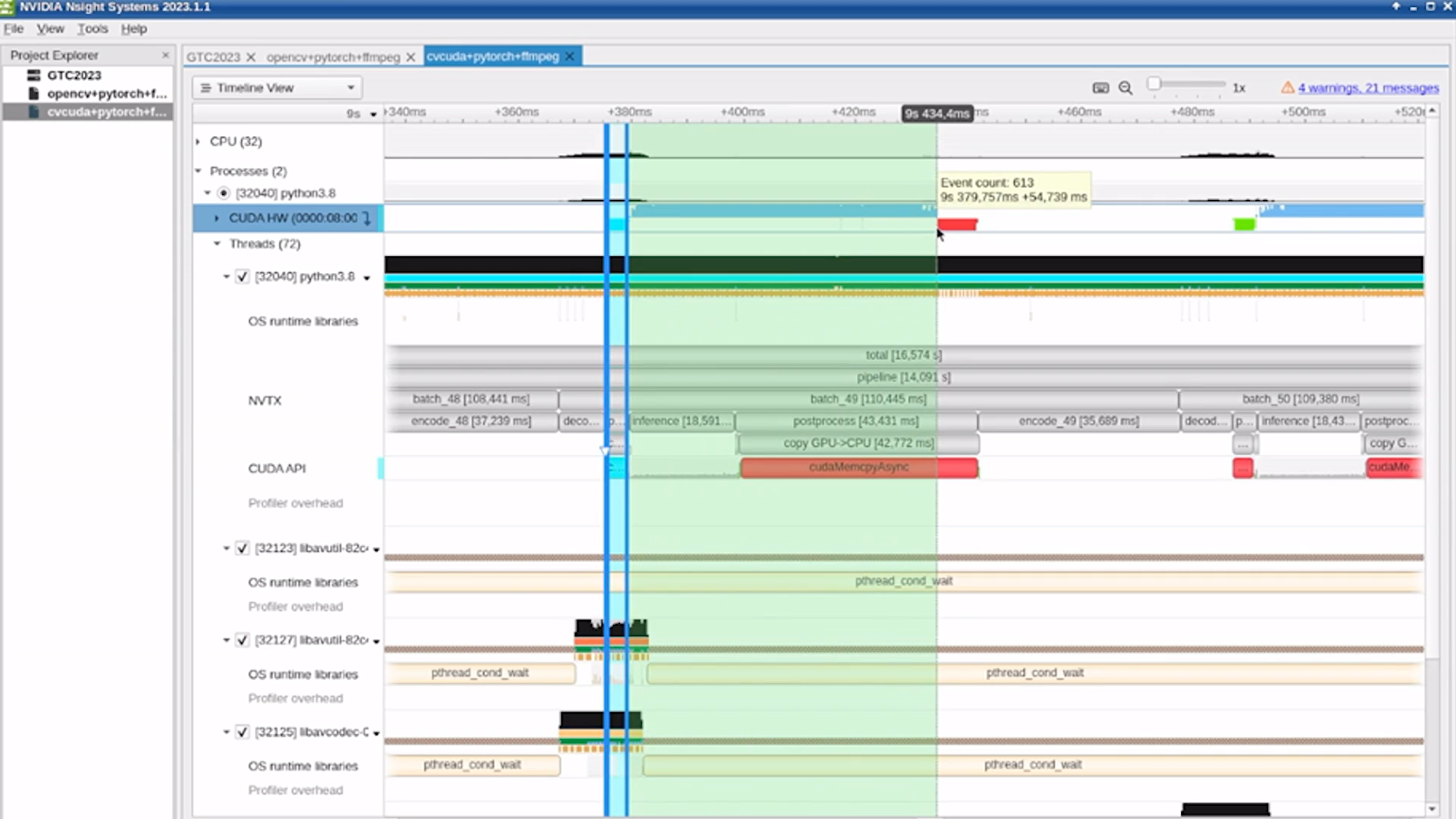The height and width of the screenshot is (819, 1456).
Task: Click the red block in CUDA HW row
Action: (957, 225)
